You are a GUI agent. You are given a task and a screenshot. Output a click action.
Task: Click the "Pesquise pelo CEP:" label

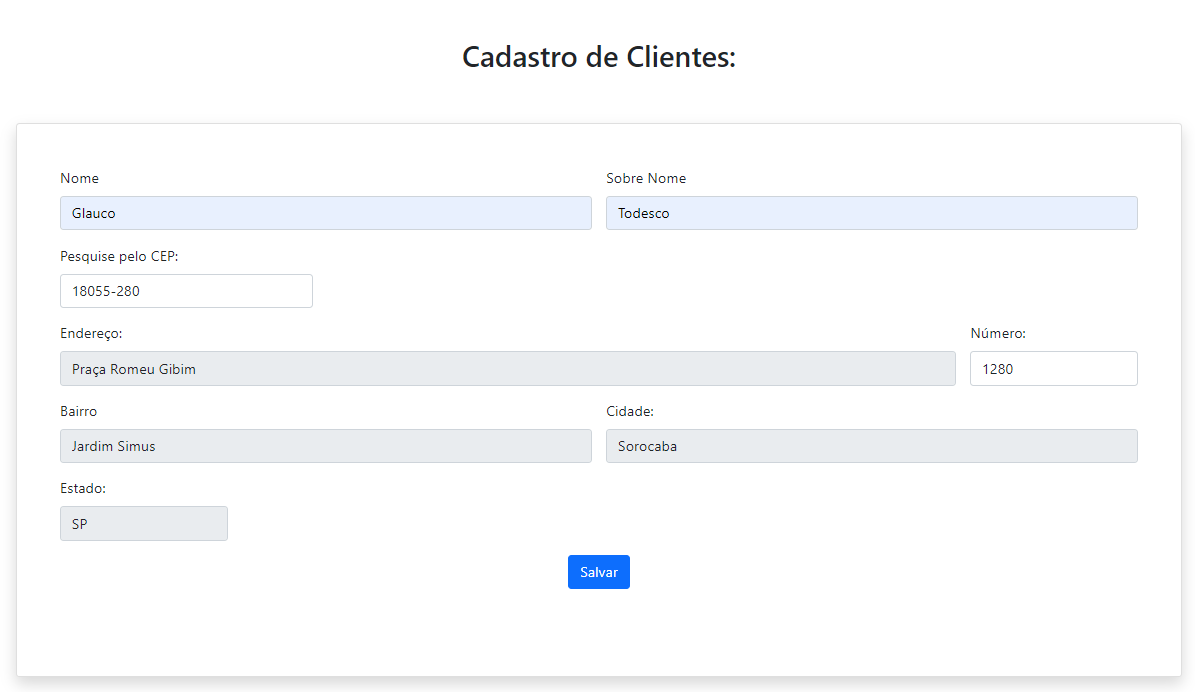[119, 256]
